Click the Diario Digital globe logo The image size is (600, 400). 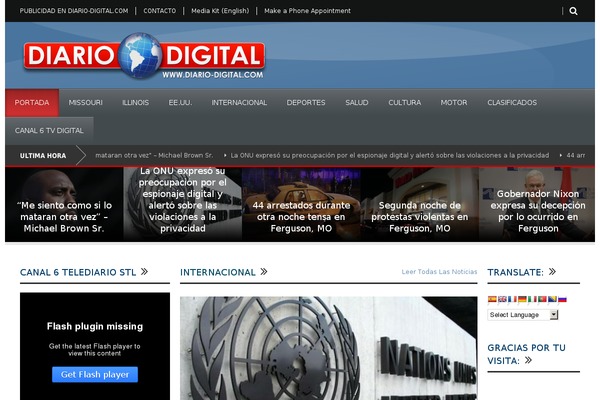click(x=143, y=56)
